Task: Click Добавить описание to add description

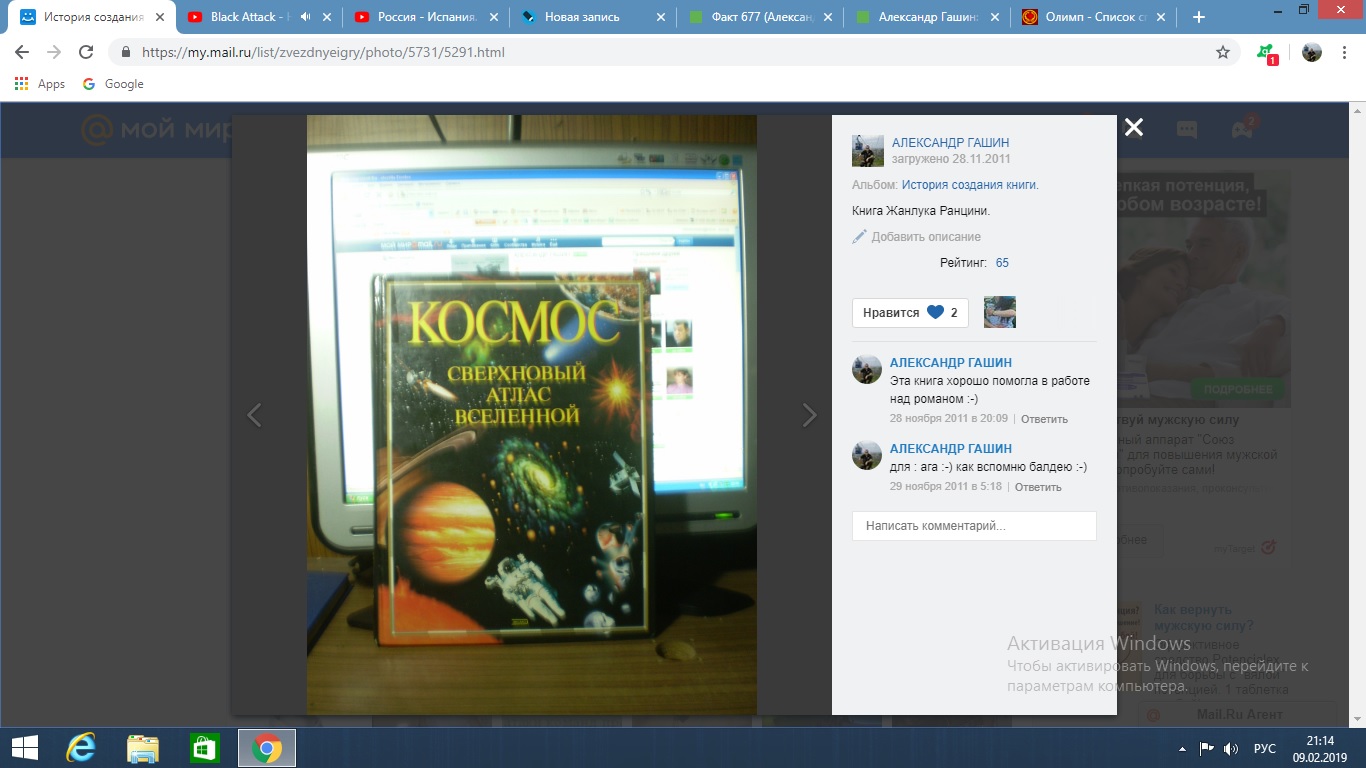Action: (917, 237)
